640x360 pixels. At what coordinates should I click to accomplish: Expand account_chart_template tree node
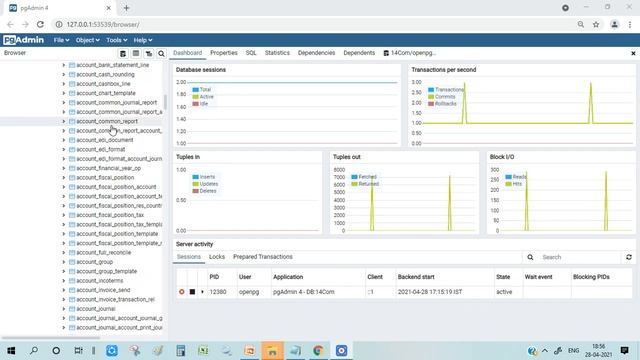point(64,93)
